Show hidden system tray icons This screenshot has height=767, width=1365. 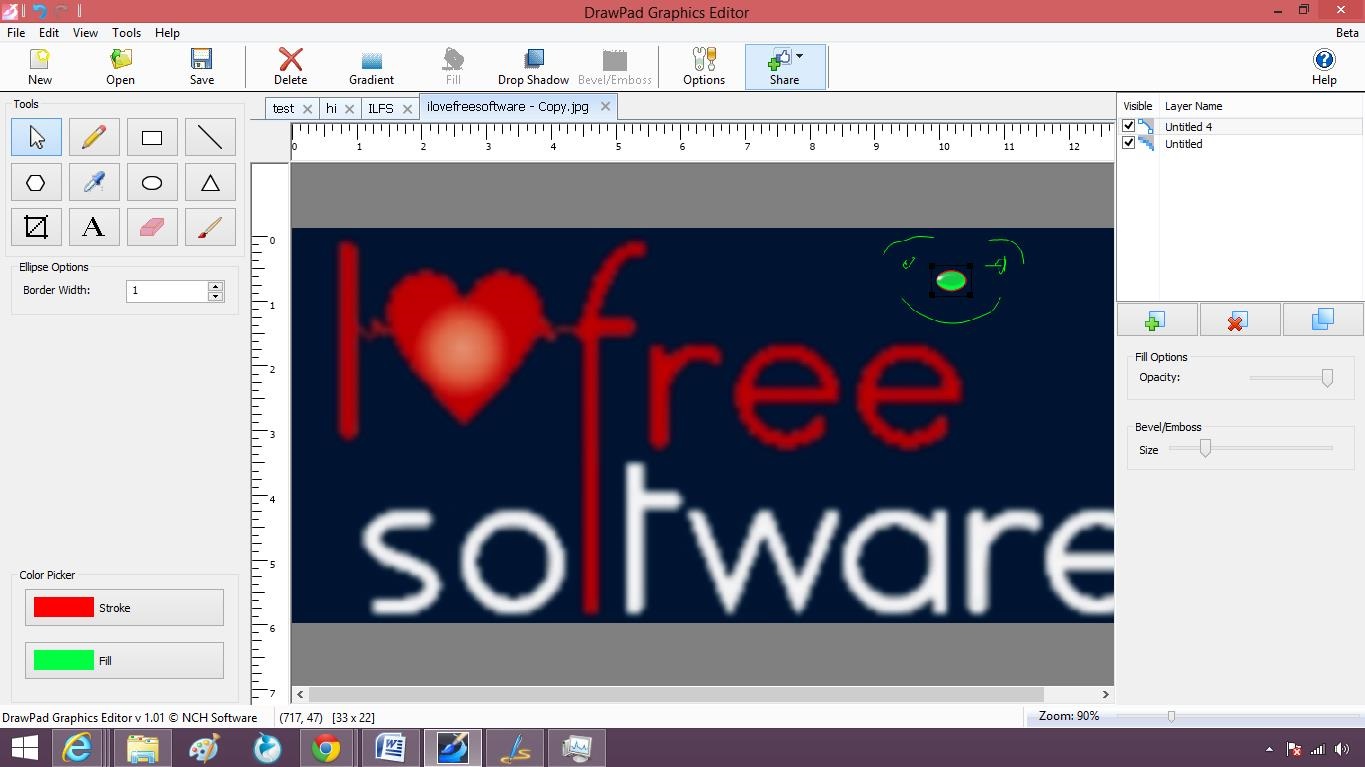[1269, 749]
